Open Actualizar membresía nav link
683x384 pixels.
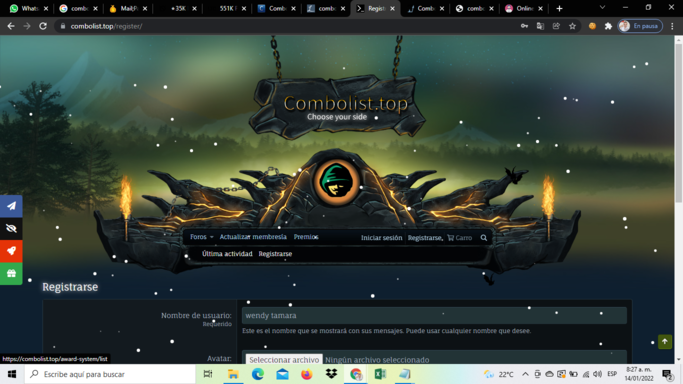[x=253, y=237]
